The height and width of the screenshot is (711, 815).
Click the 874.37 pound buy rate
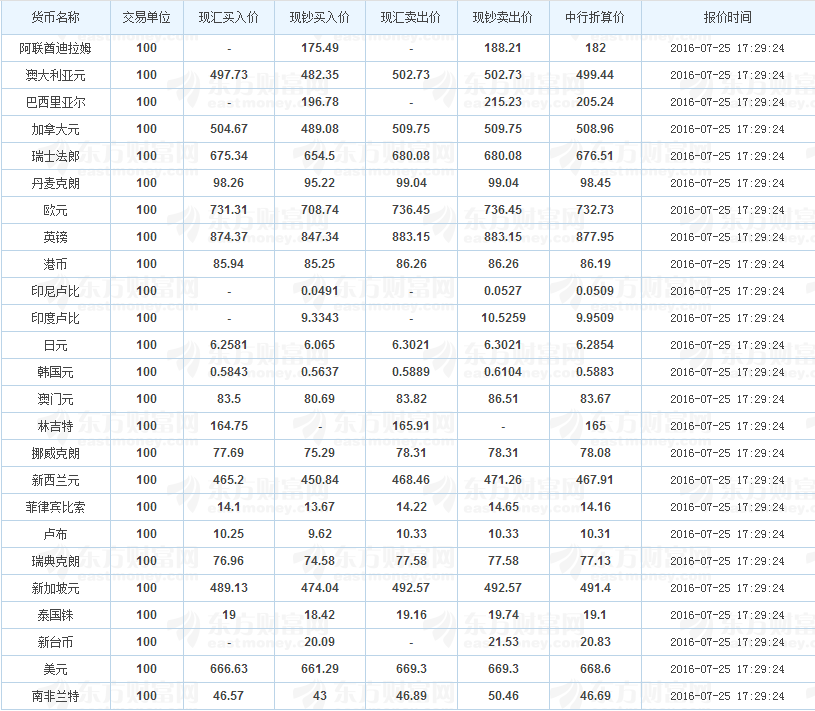click(229, 237)
